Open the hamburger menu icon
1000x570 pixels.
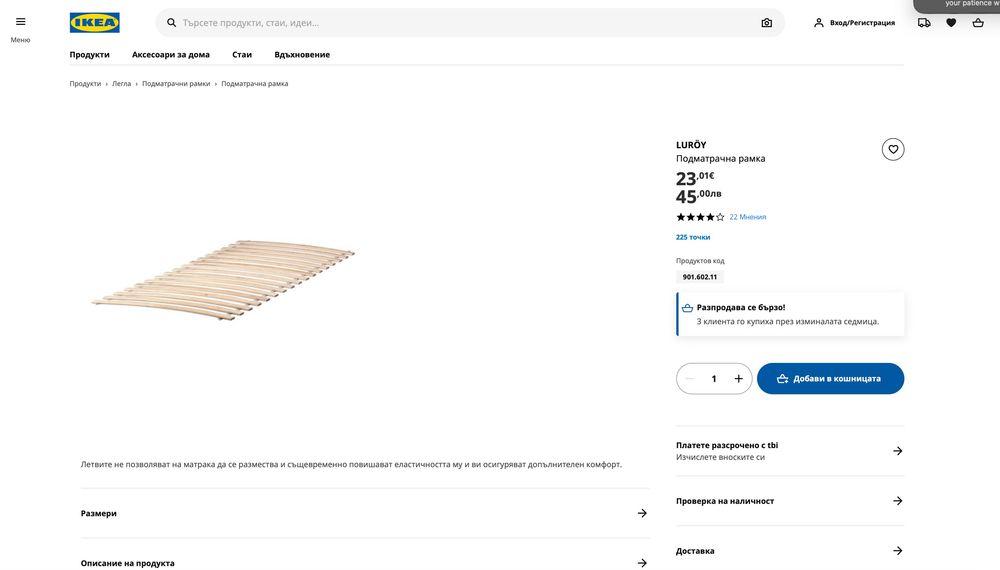[21, 22]
